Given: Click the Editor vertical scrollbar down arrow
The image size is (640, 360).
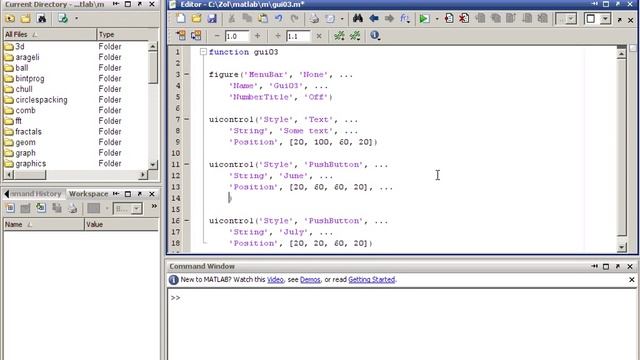Looking at the screenshot, I should coord(621,247).
